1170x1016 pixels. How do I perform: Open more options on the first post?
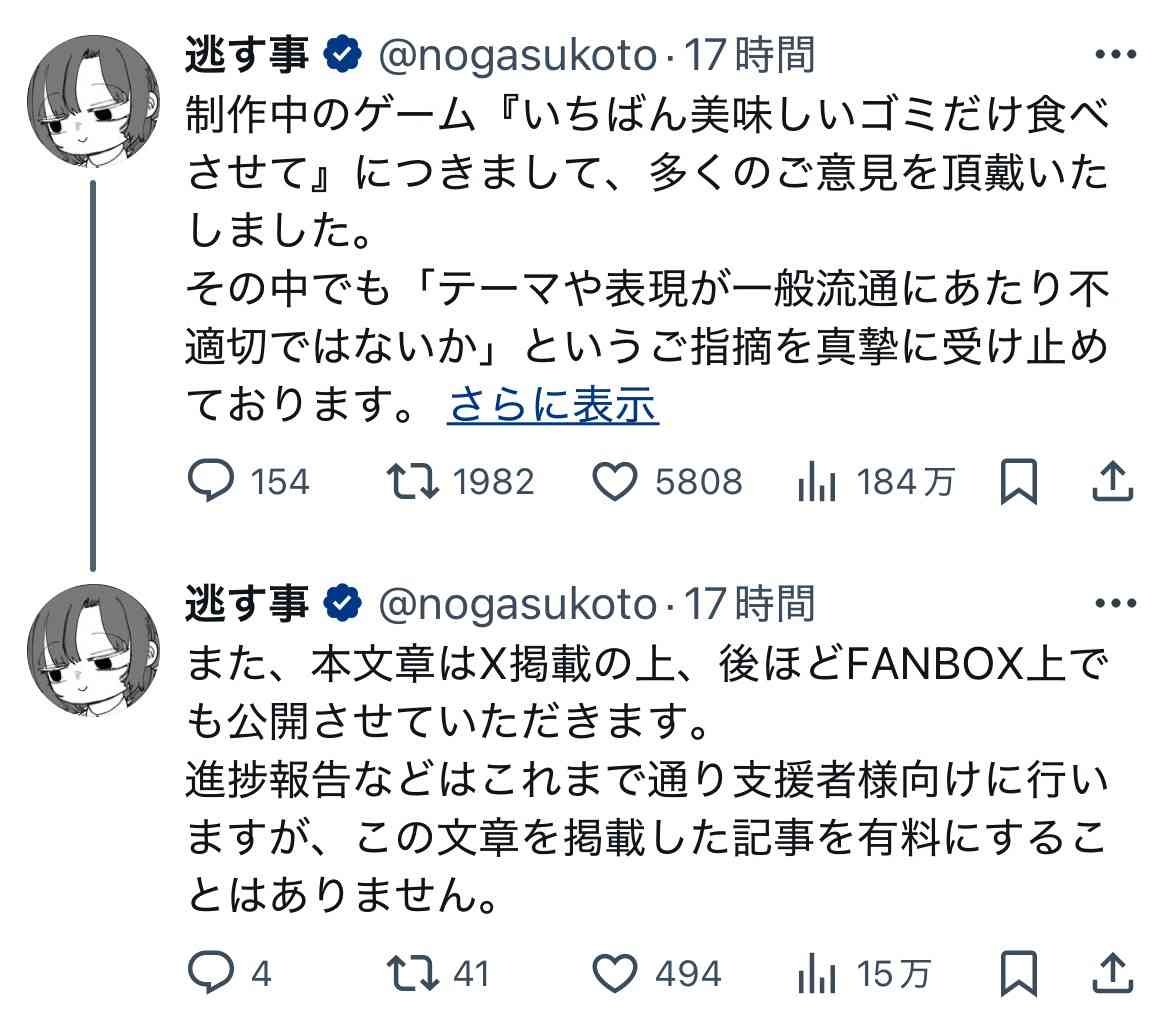point(1116,55)
